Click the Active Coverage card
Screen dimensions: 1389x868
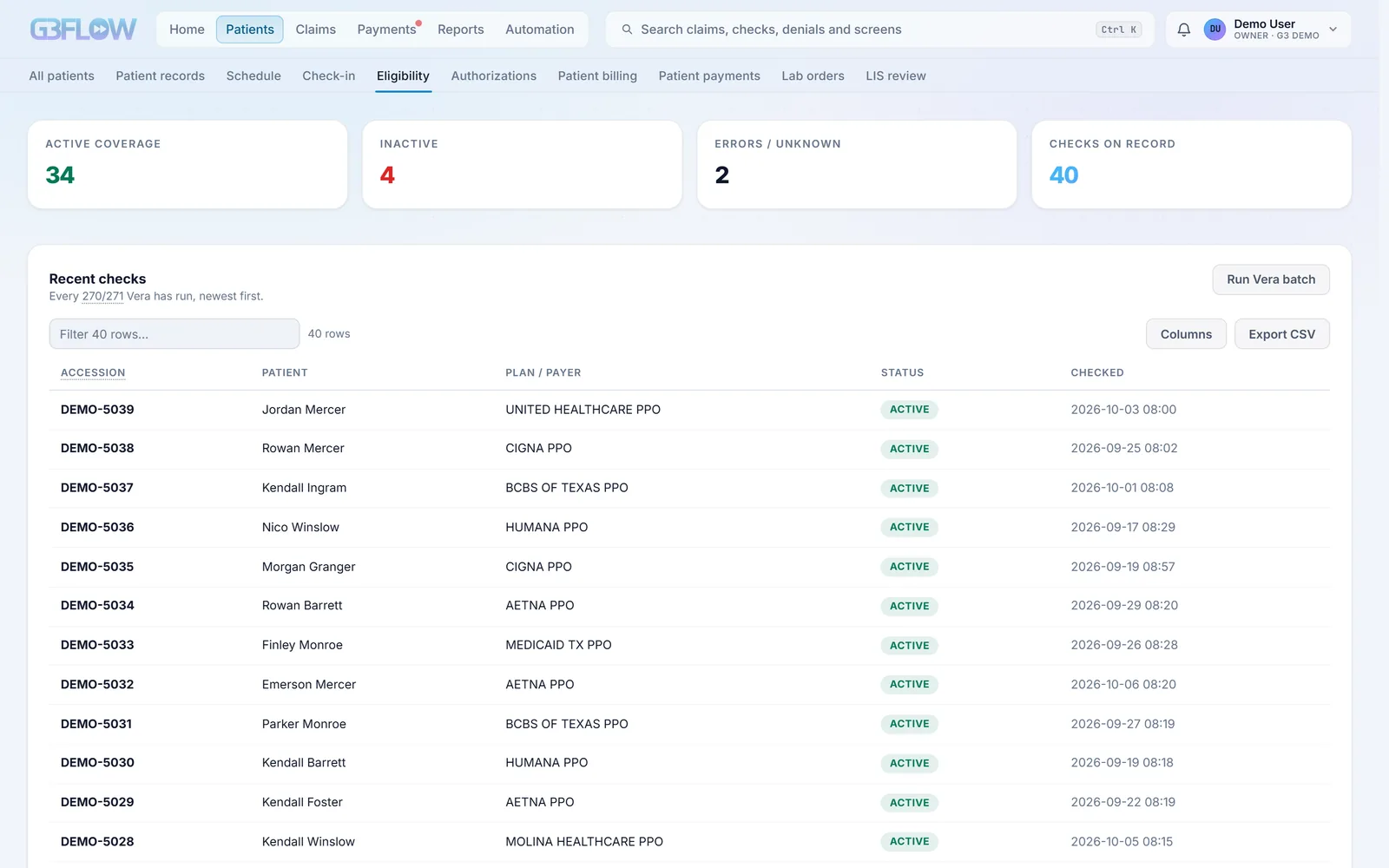(188, 164)
